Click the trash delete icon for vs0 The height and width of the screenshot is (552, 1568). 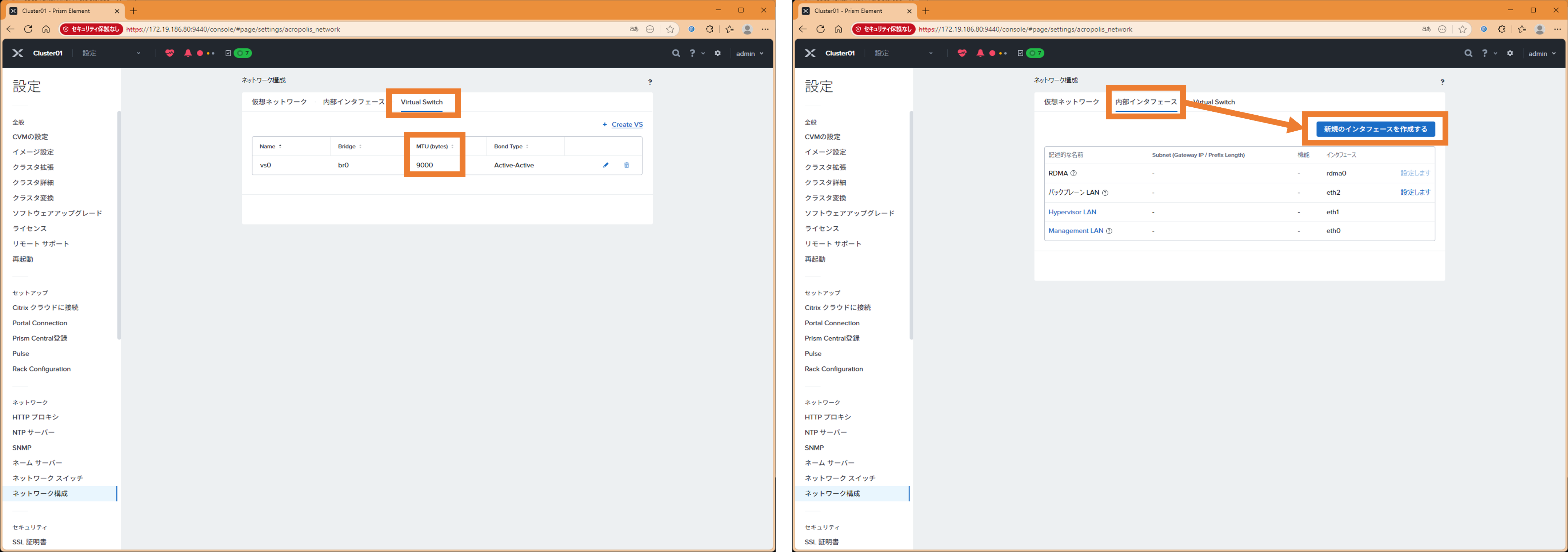(626, 165)
